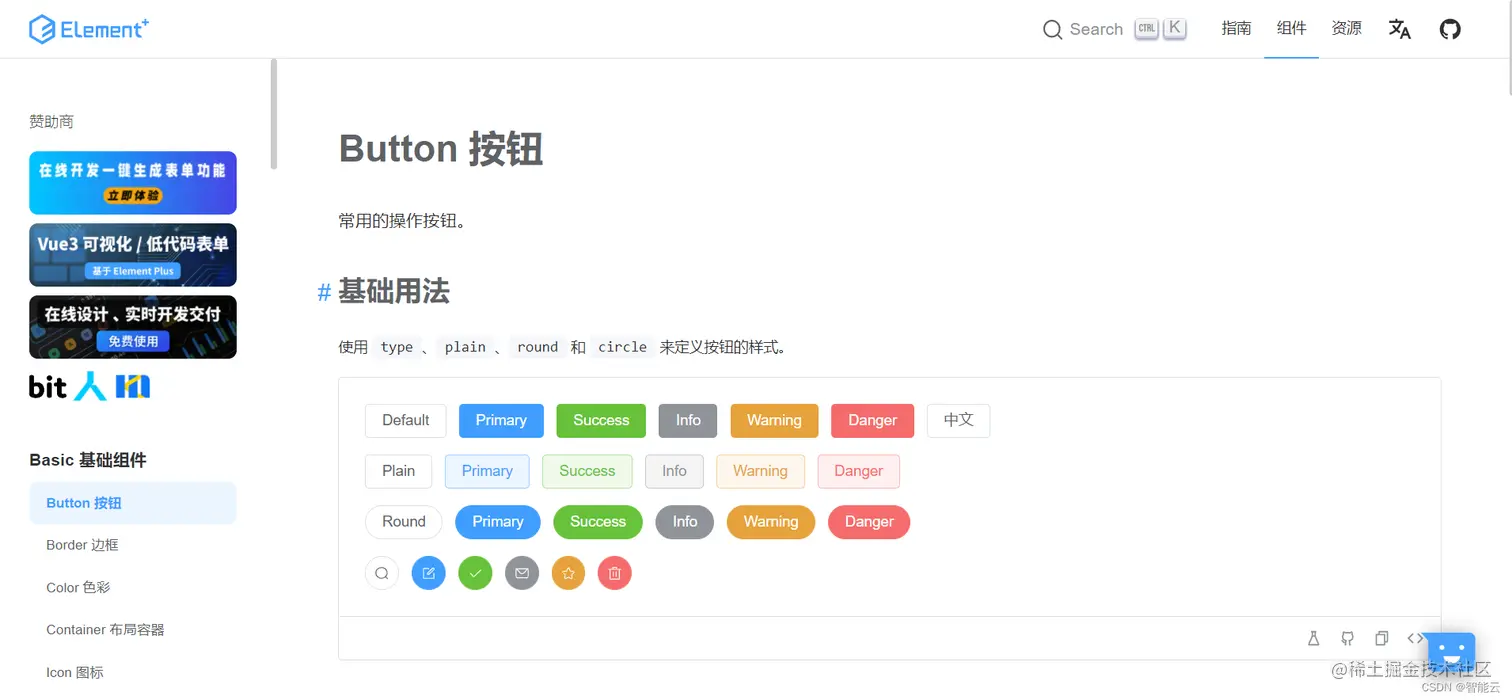Viewport: 1512px width, 700px height.
Task: Focus the Search input field
Action: 1095,29
